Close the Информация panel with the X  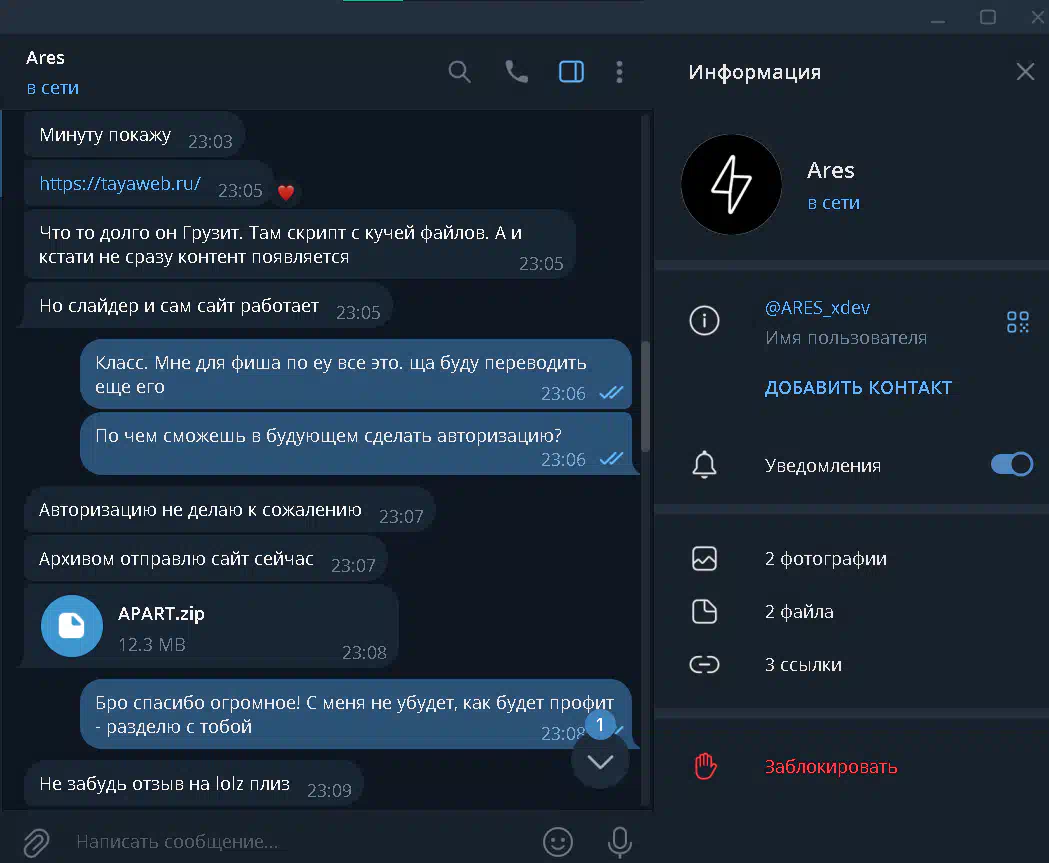(1025, 72)
